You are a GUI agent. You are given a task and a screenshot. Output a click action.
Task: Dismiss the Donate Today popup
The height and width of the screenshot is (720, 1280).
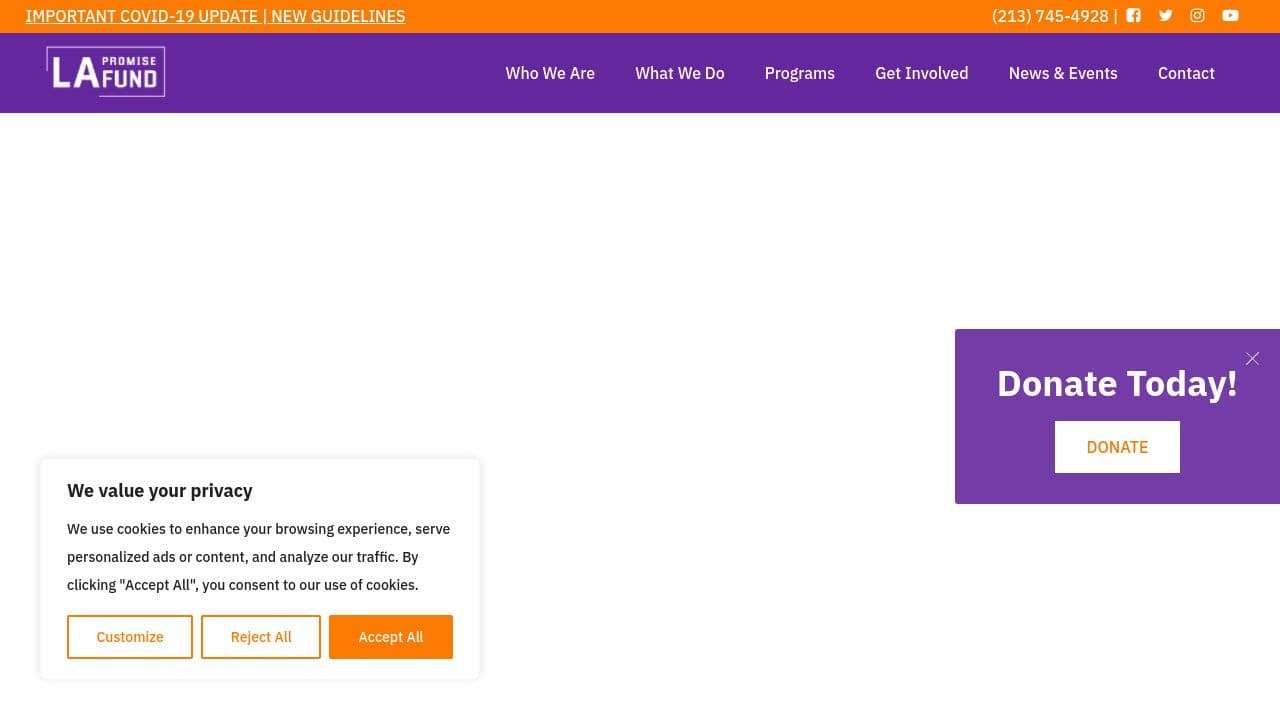tap(1252, 359)
